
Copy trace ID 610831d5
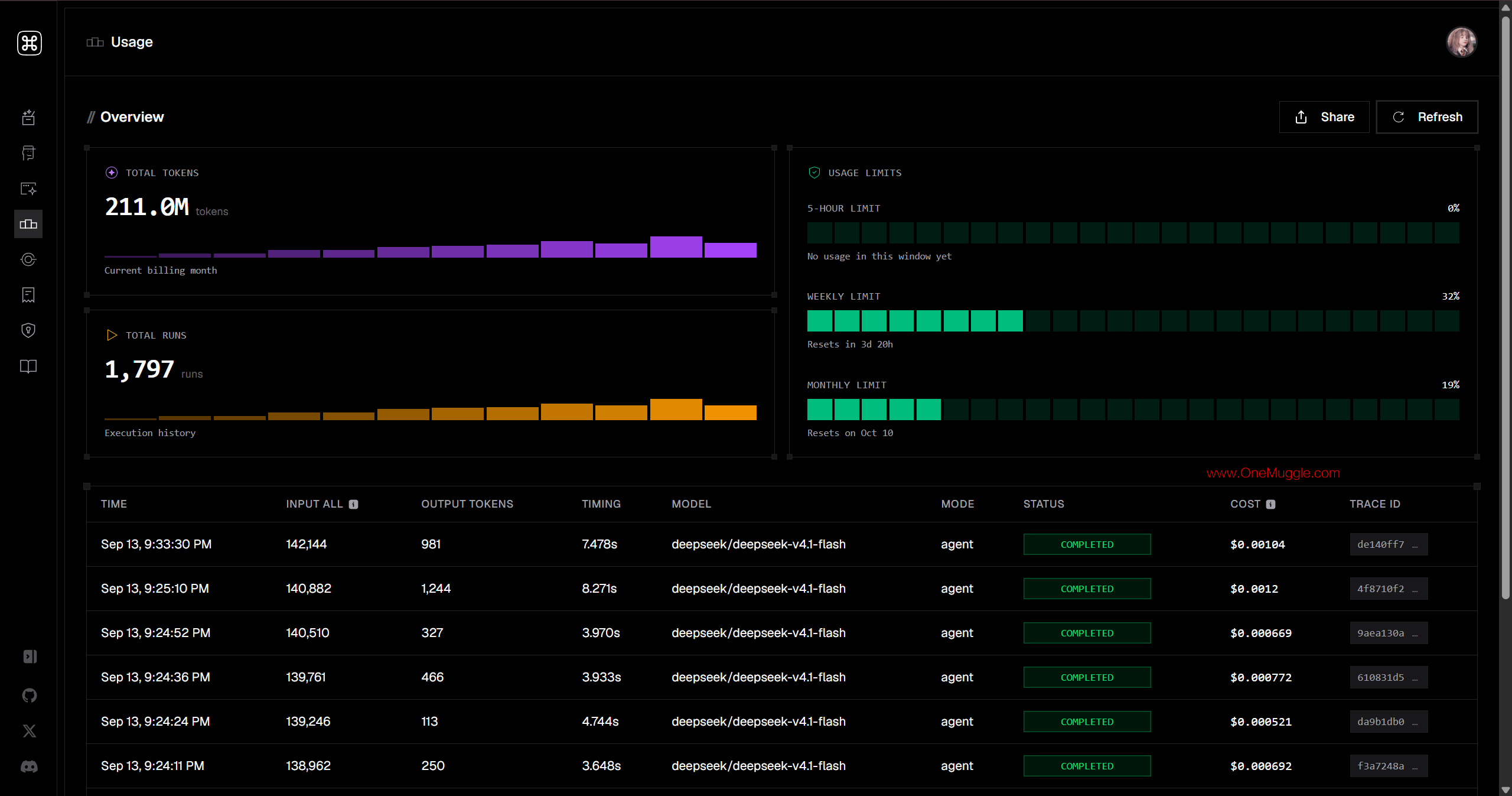[1389, 677]
